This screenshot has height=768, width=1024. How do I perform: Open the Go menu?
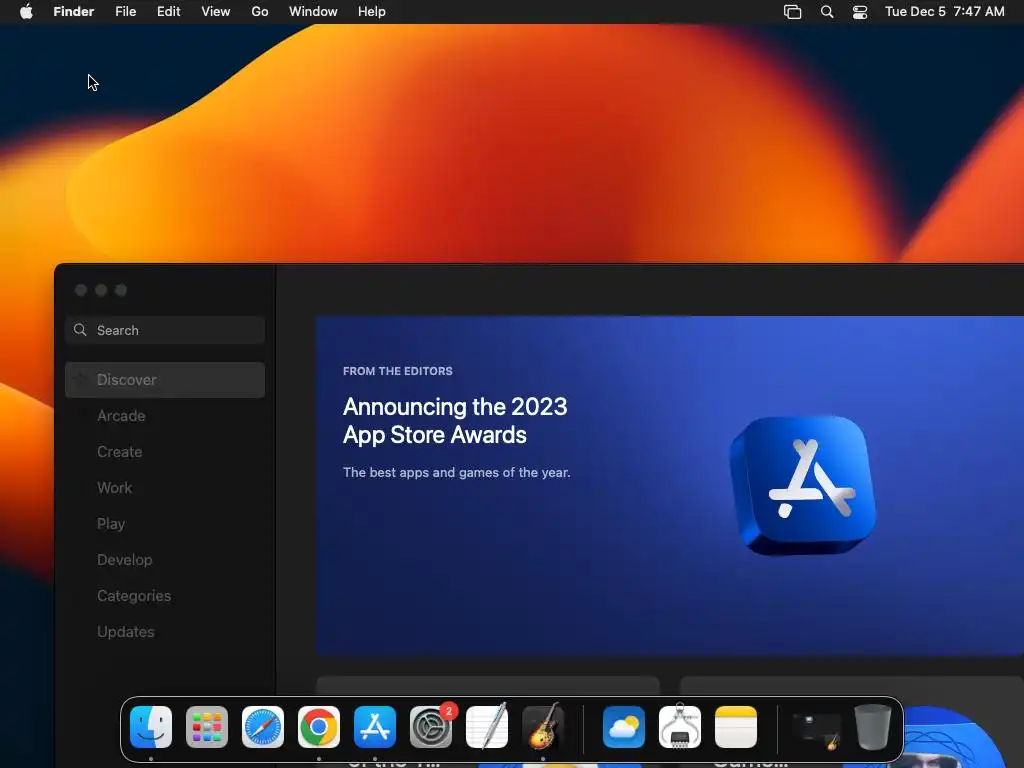pos(260,12)
